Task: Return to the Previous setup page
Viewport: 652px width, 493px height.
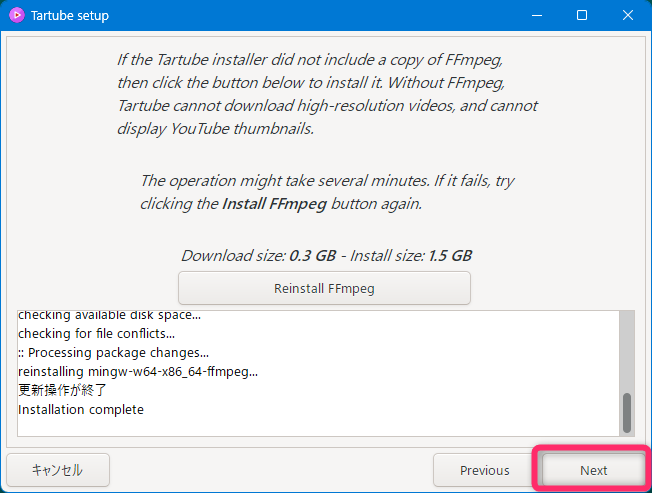Action: 484,470
